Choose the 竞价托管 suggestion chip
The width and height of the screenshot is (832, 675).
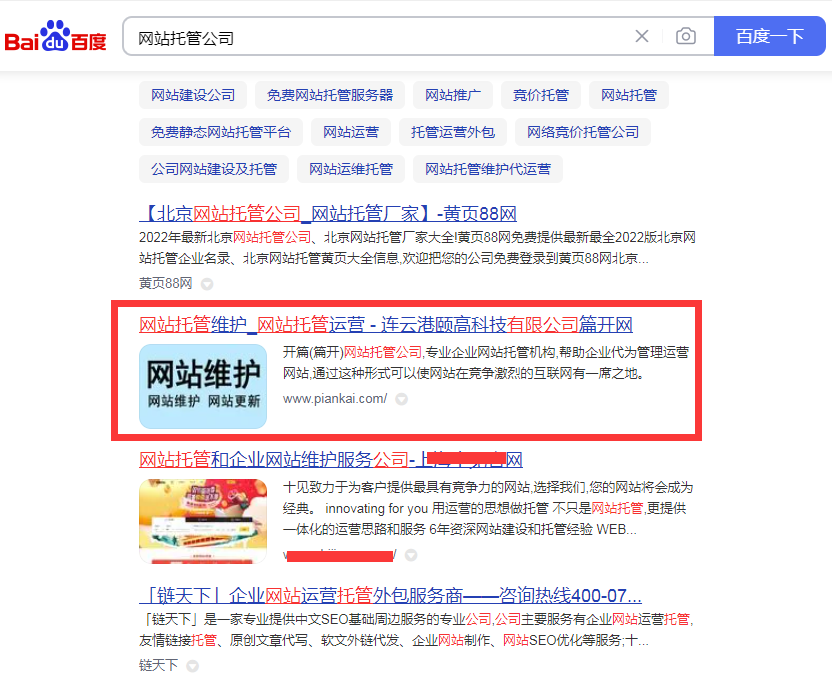(541, 95)
